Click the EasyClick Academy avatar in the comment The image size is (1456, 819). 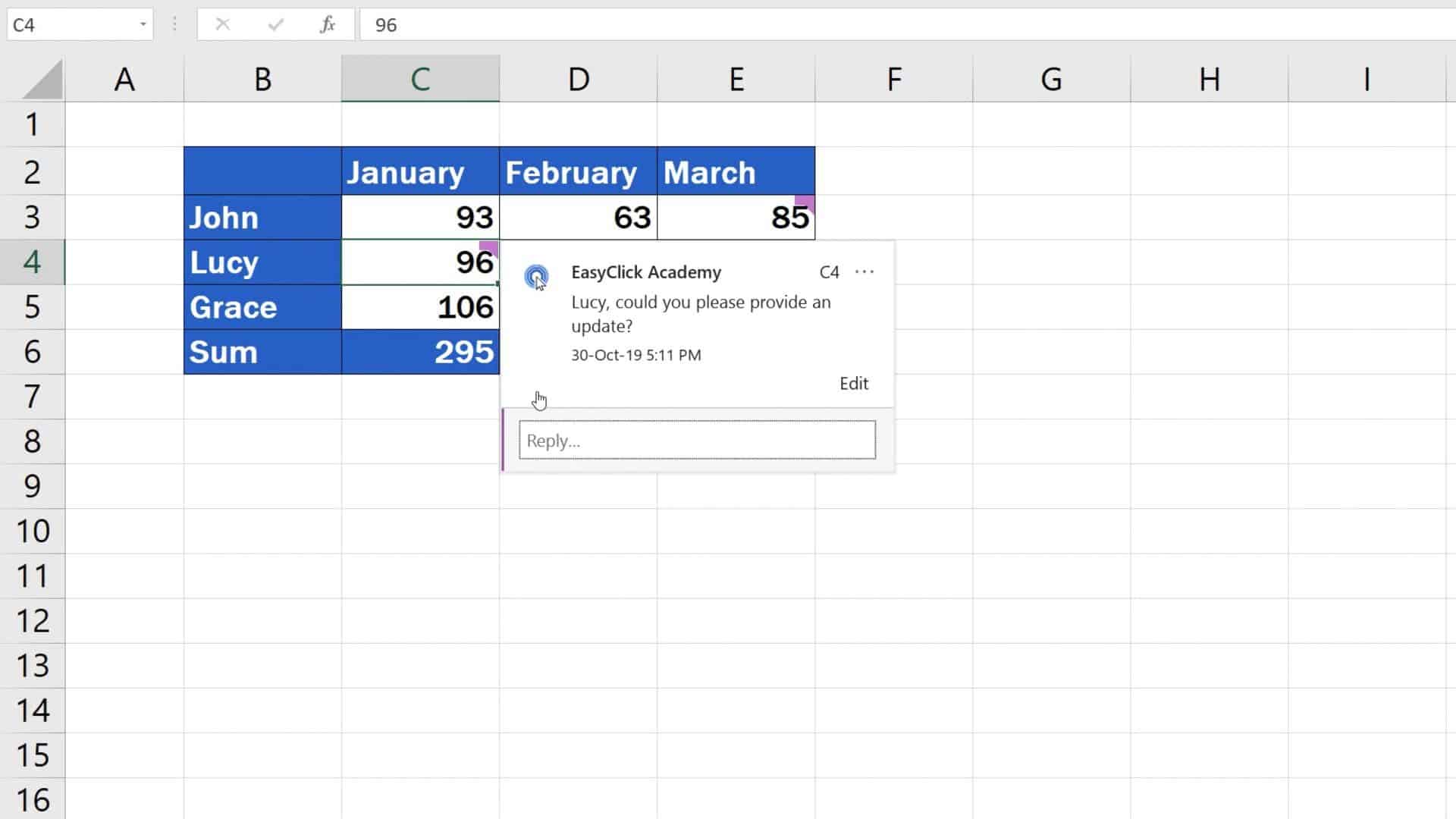538,276
